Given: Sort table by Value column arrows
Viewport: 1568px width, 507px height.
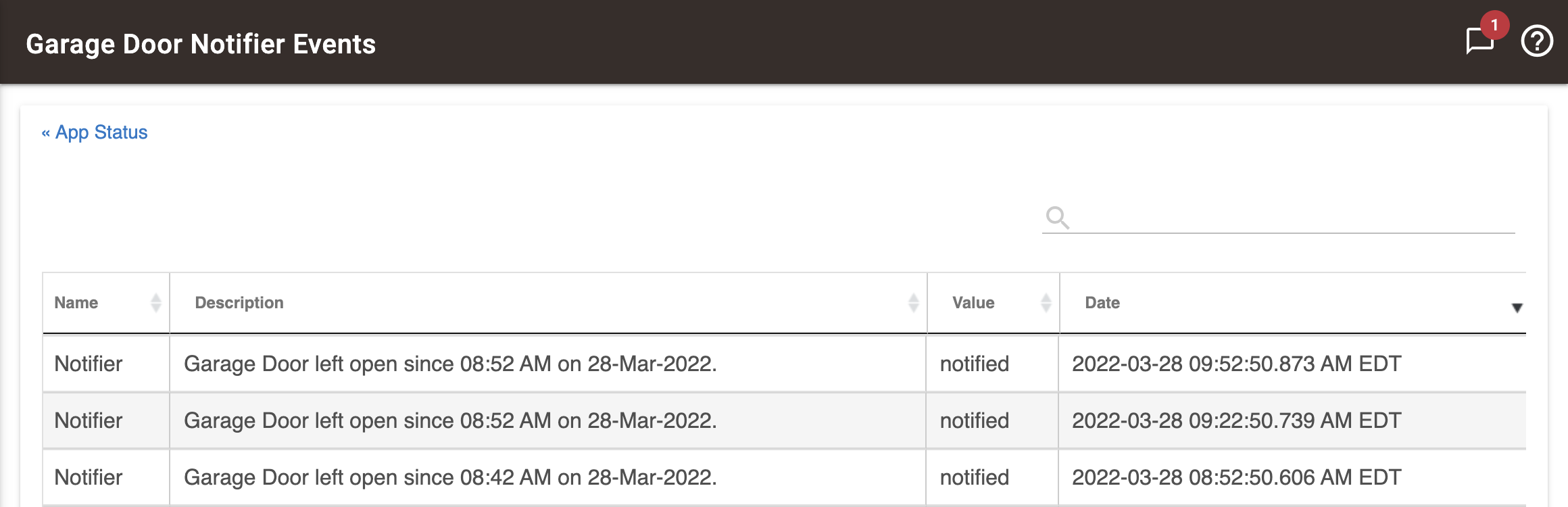Looking at the screenshot, I should pos(1046,303).
